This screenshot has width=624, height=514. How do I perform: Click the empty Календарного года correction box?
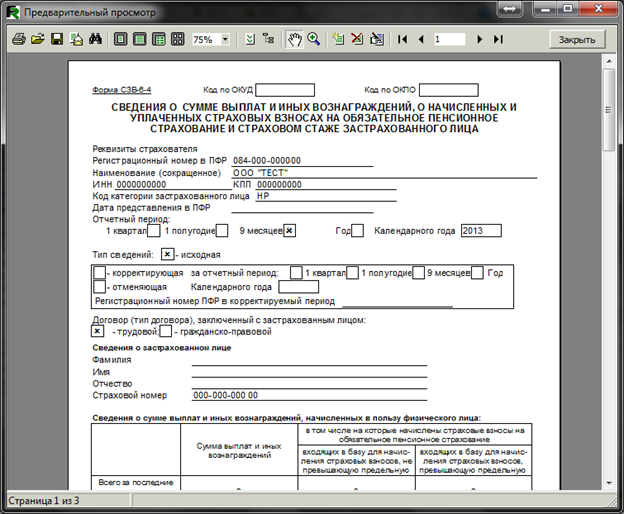(x=298, y=287)
